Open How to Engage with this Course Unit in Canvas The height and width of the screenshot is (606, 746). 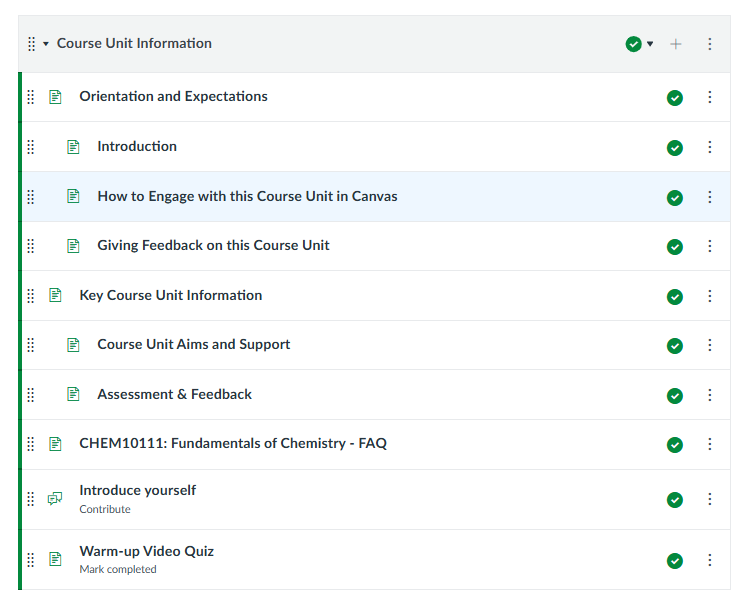(247, 196)
